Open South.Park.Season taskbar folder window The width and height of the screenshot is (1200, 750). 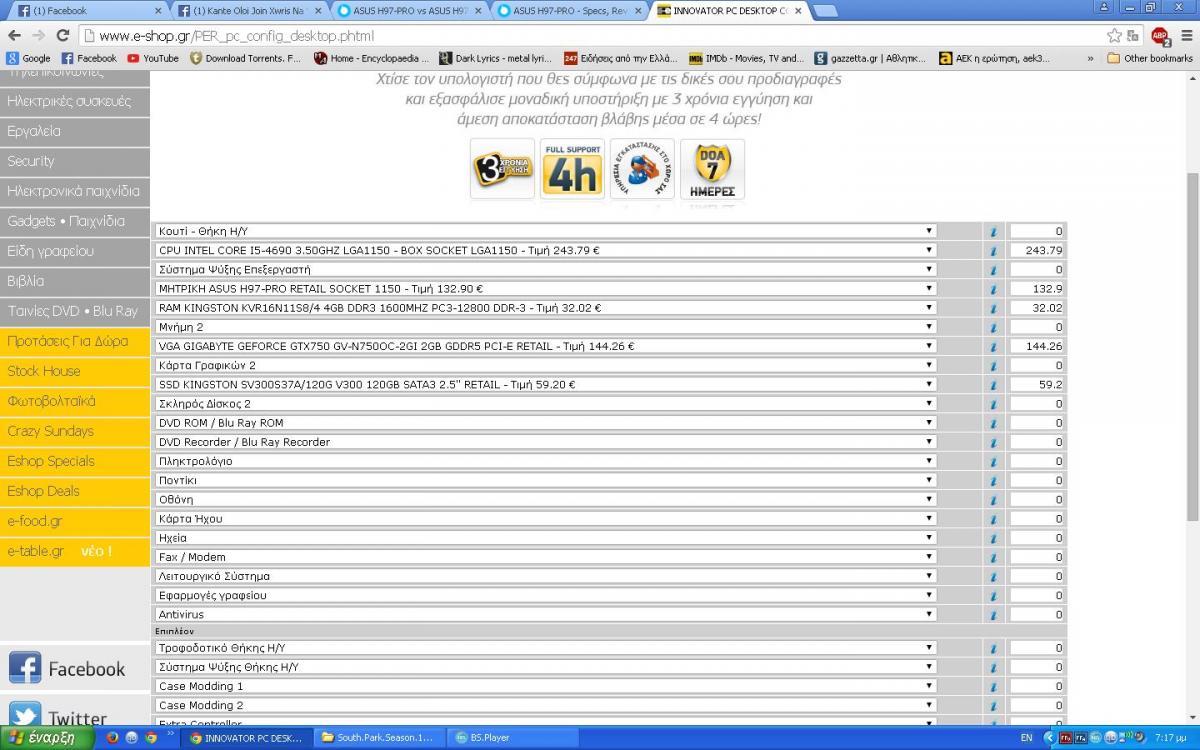coord(378,738)
